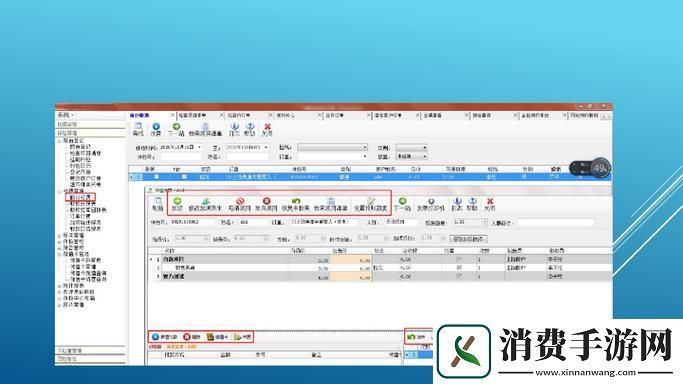The image size is (683, 384).
Task: Collapse the first expanded node in the left tree
Action: [x=60, y=141]
